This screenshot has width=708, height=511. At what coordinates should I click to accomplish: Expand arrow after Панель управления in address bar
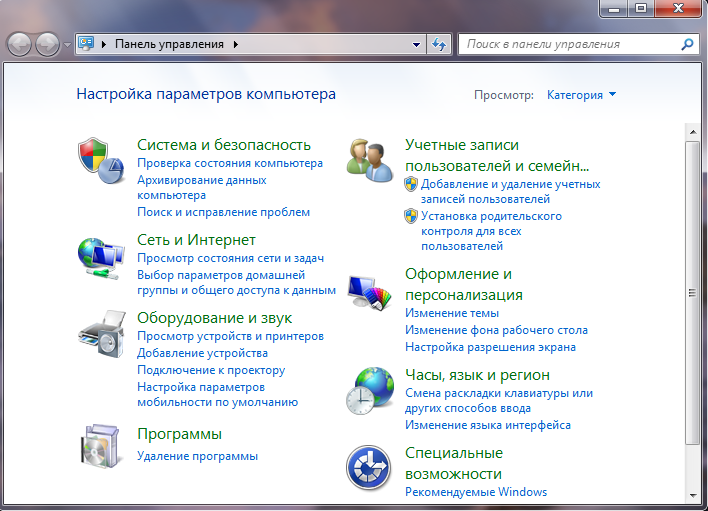point(236,44)
